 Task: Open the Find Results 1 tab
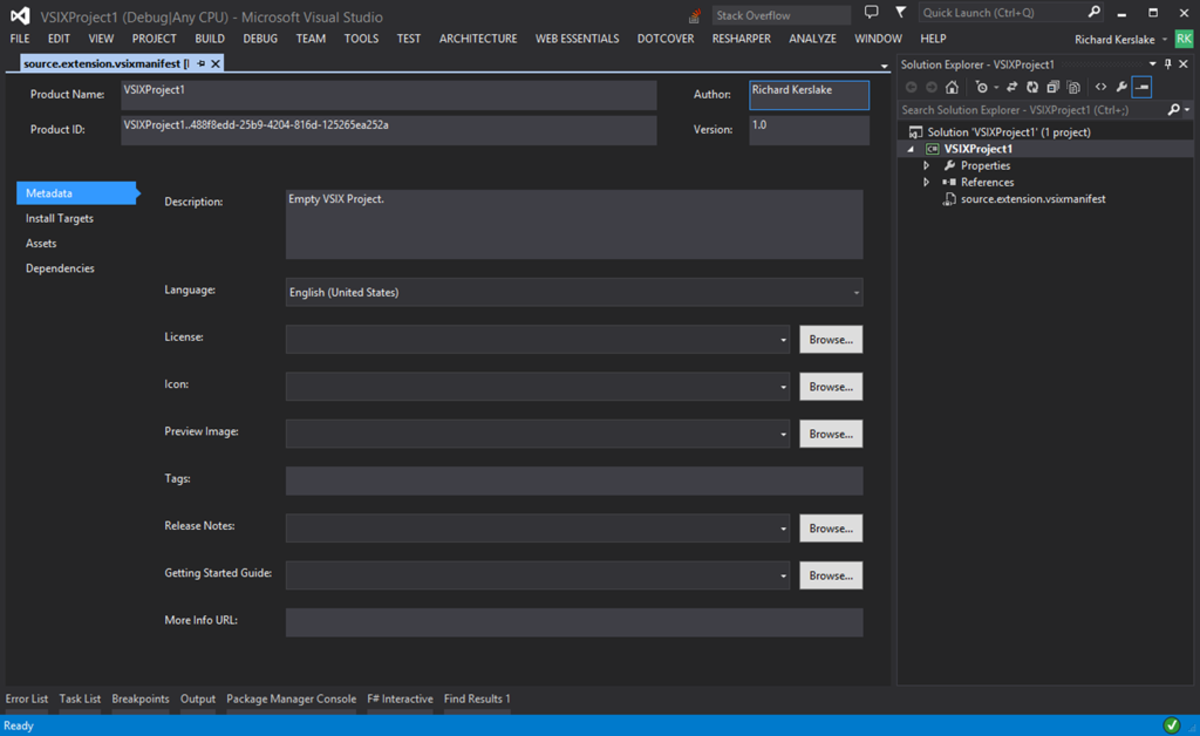pyautogui.click(x=477, y=699)
